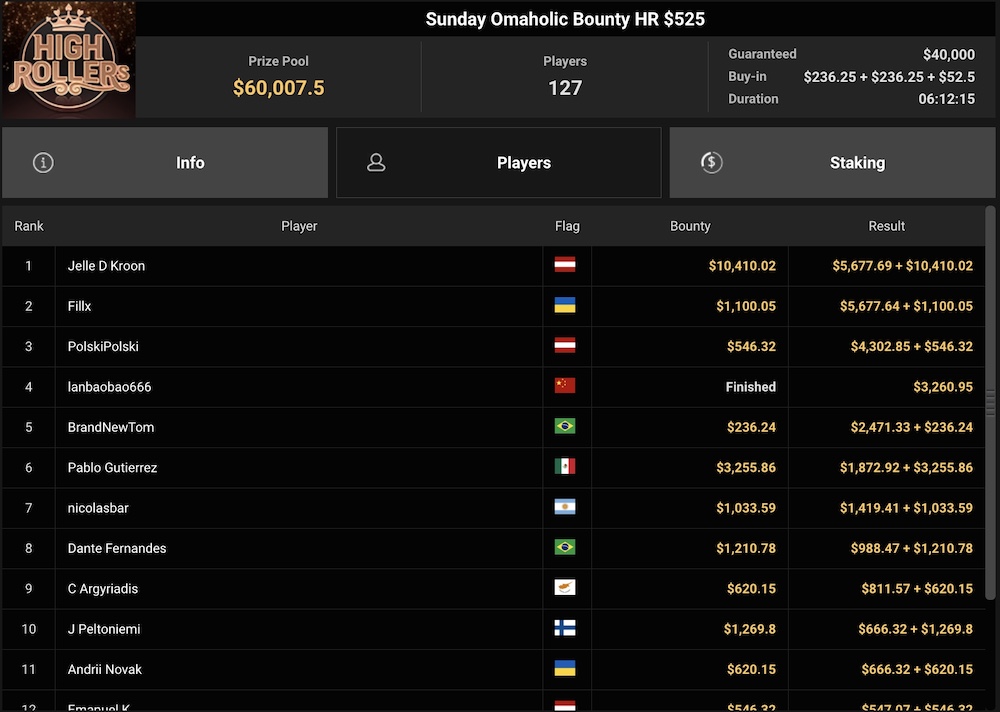Click the China flag for lanbaobao666

[x=565, y=387]
